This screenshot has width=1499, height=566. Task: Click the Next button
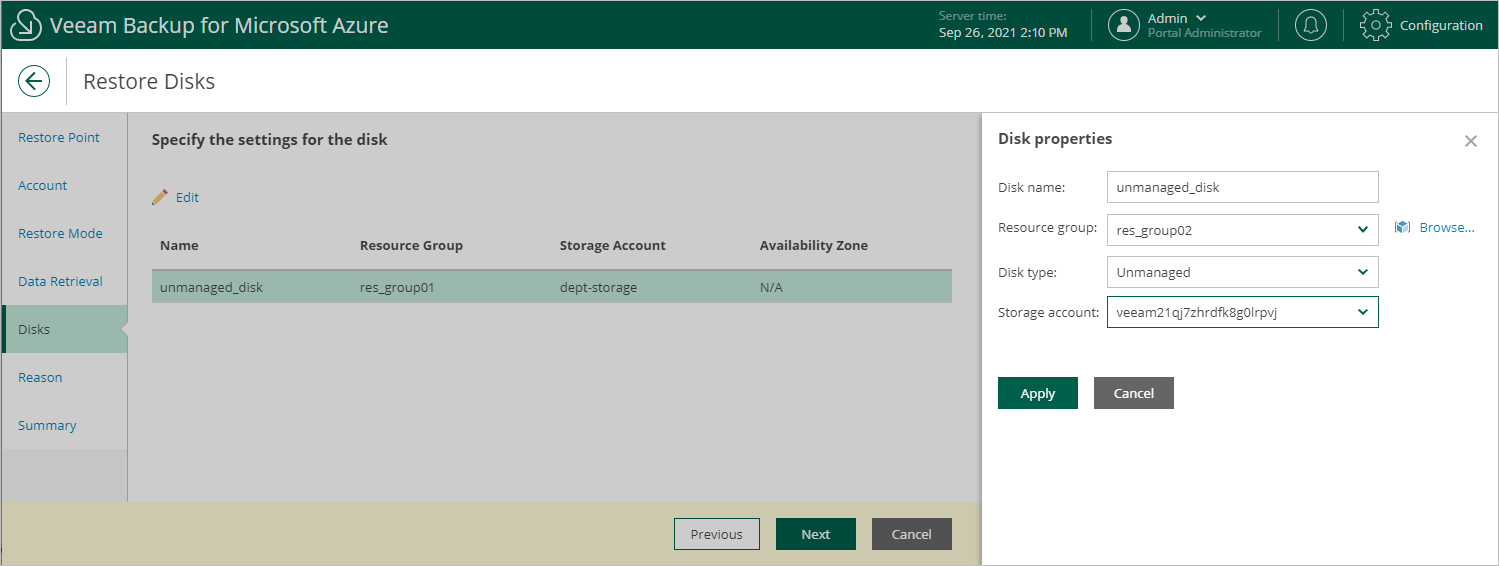pyautogui.click(x=816, y=534)
